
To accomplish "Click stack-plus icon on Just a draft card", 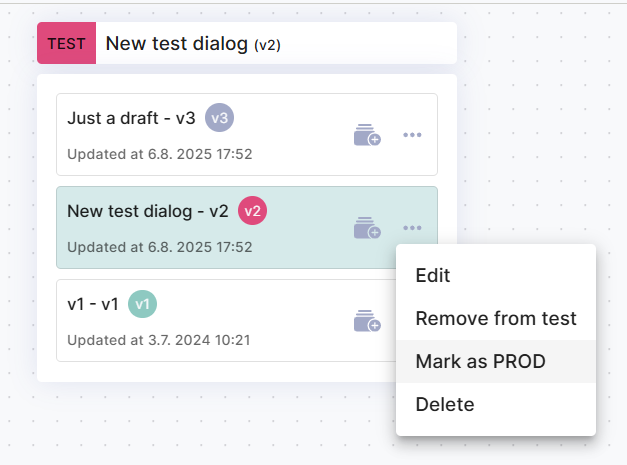I will [367, 135].
